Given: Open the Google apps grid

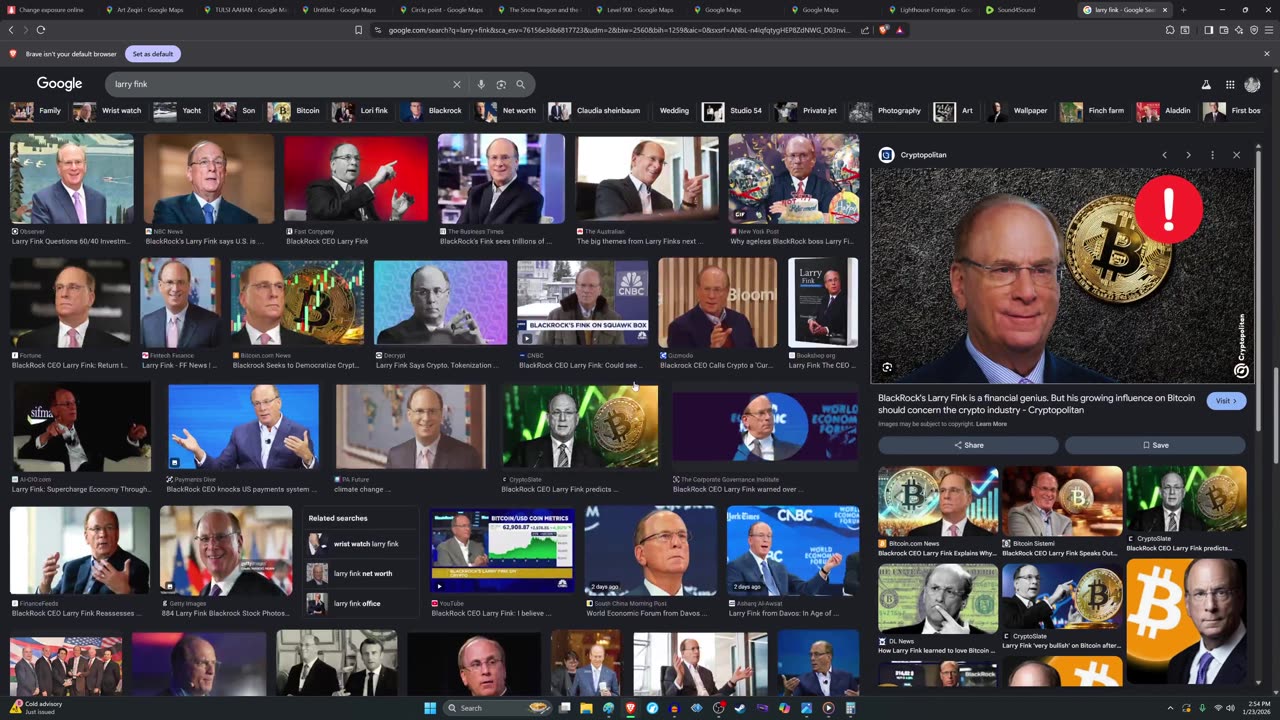Looking at the screenshot, I should [x=1230, y=85].
